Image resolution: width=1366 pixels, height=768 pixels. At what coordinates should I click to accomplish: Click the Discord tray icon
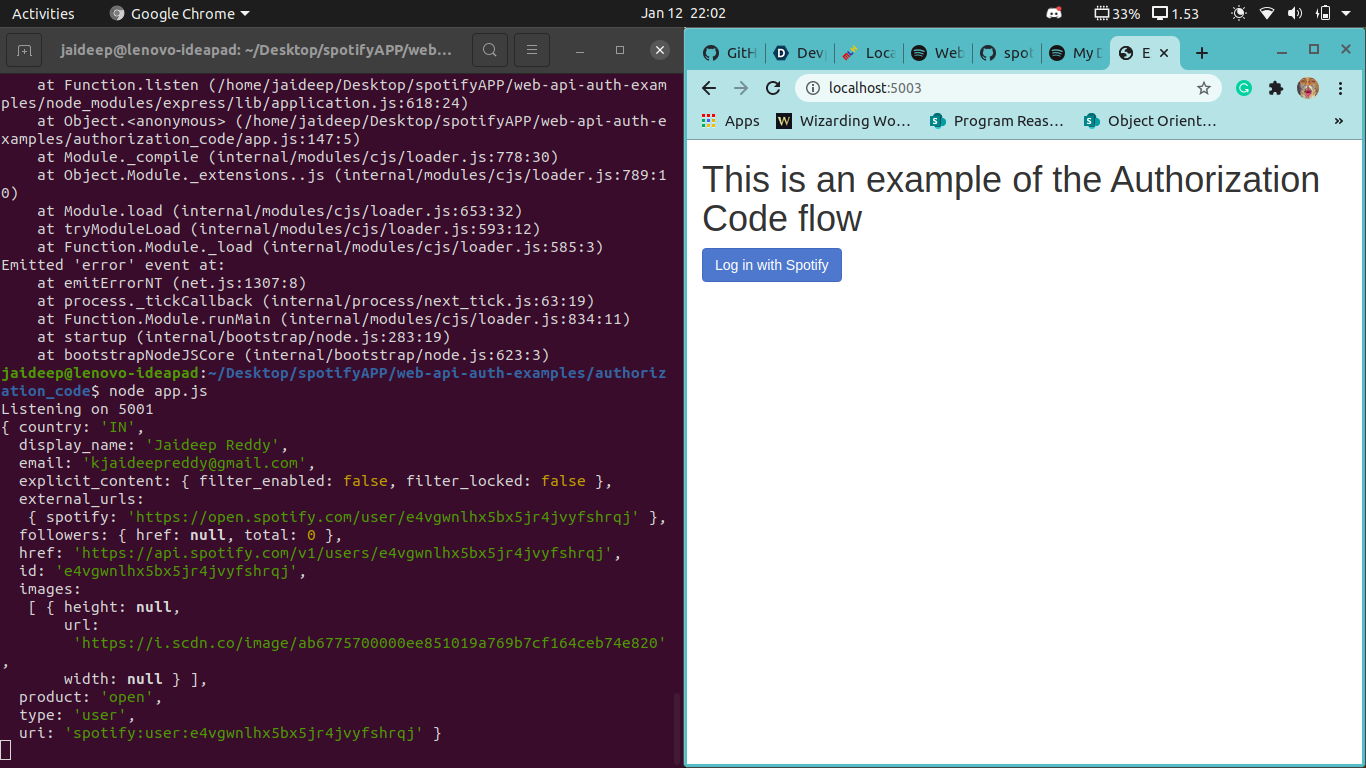[1054, 14]
